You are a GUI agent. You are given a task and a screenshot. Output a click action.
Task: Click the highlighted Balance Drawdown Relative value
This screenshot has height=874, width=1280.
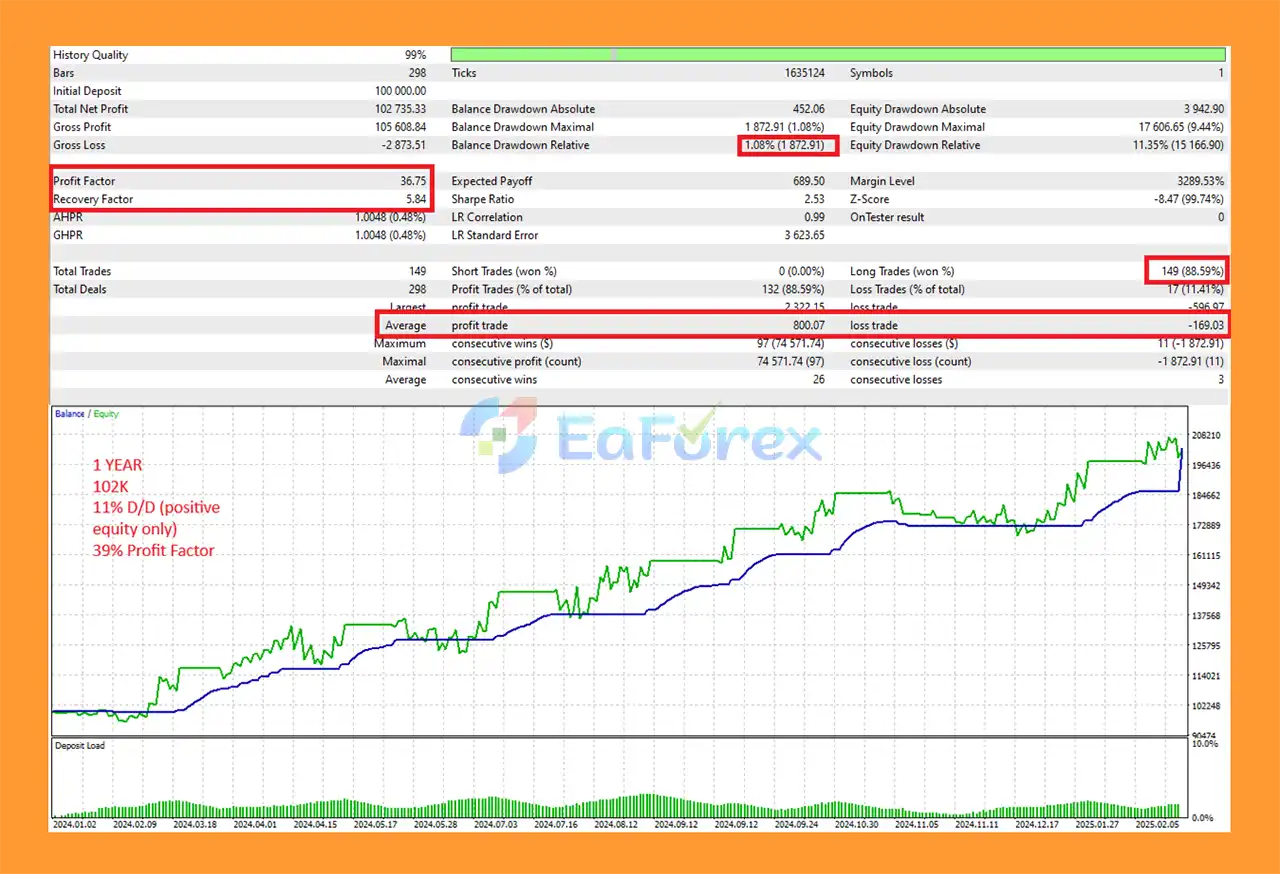pos(788,145)
